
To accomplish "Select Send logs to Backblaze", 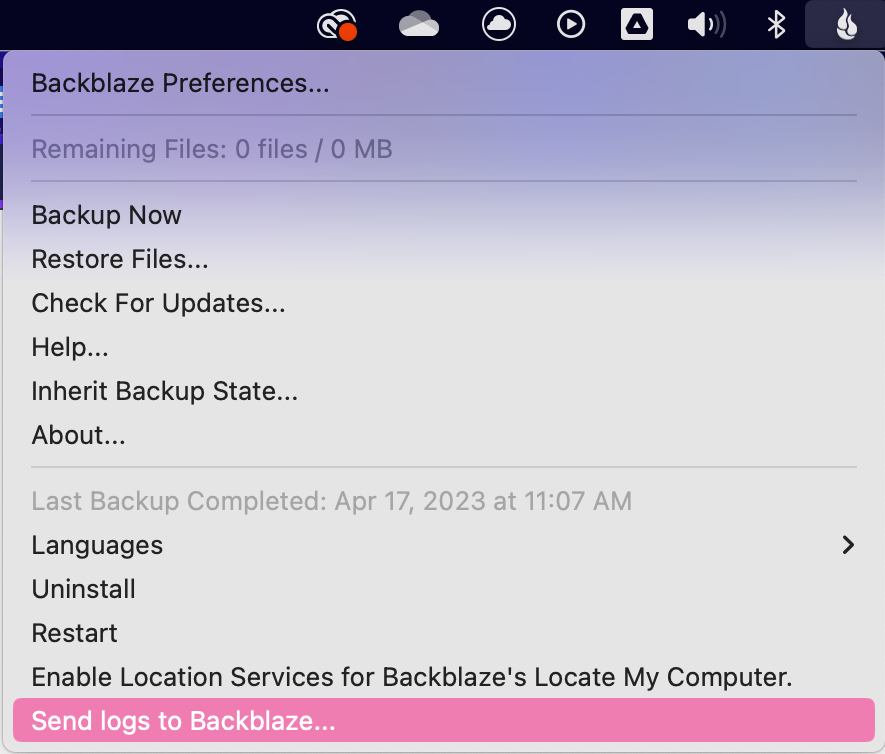I will pos(444,721).
